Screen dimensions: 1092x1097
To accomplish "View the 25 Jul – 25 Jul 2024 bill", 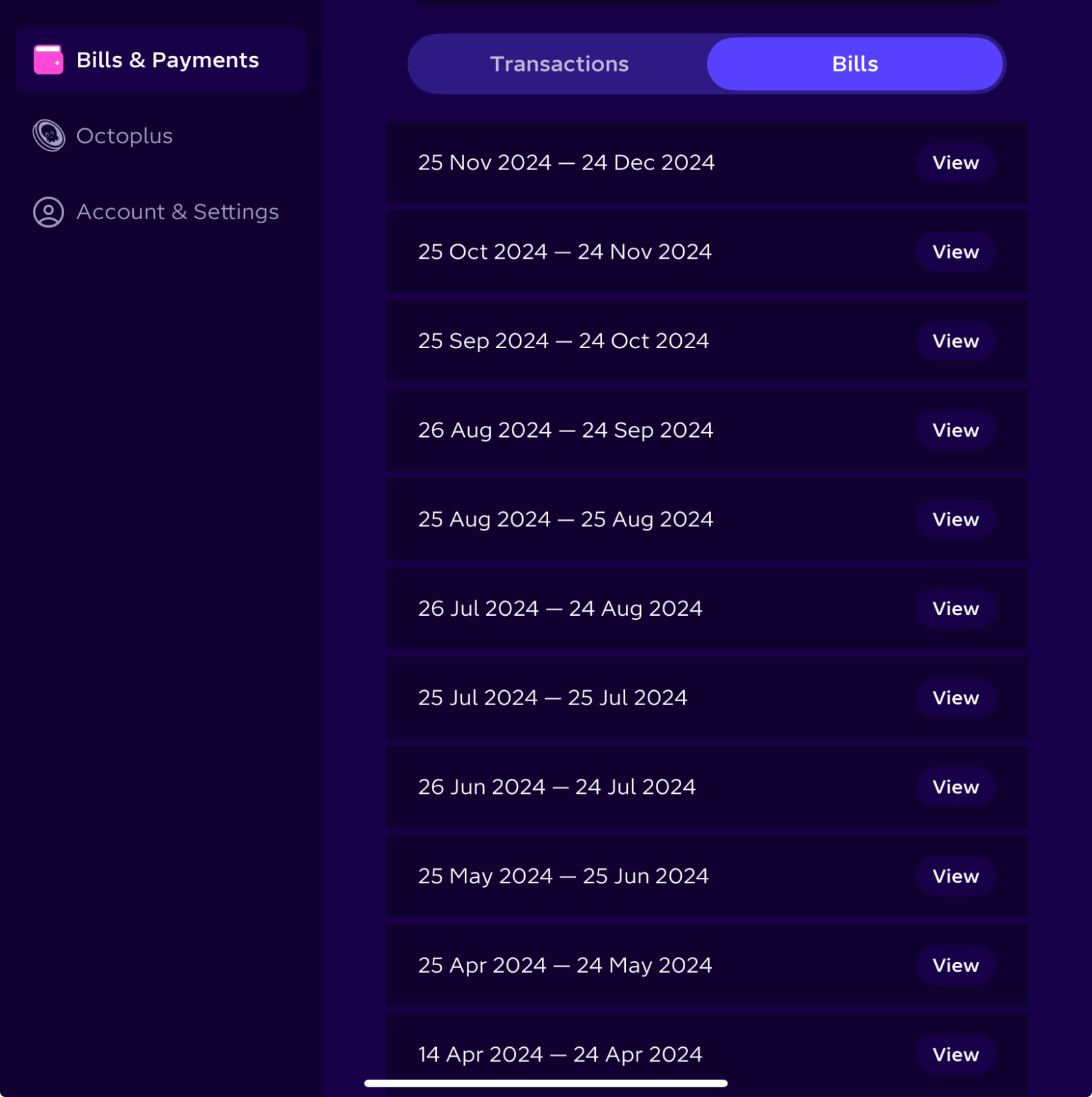I will 955,698.
